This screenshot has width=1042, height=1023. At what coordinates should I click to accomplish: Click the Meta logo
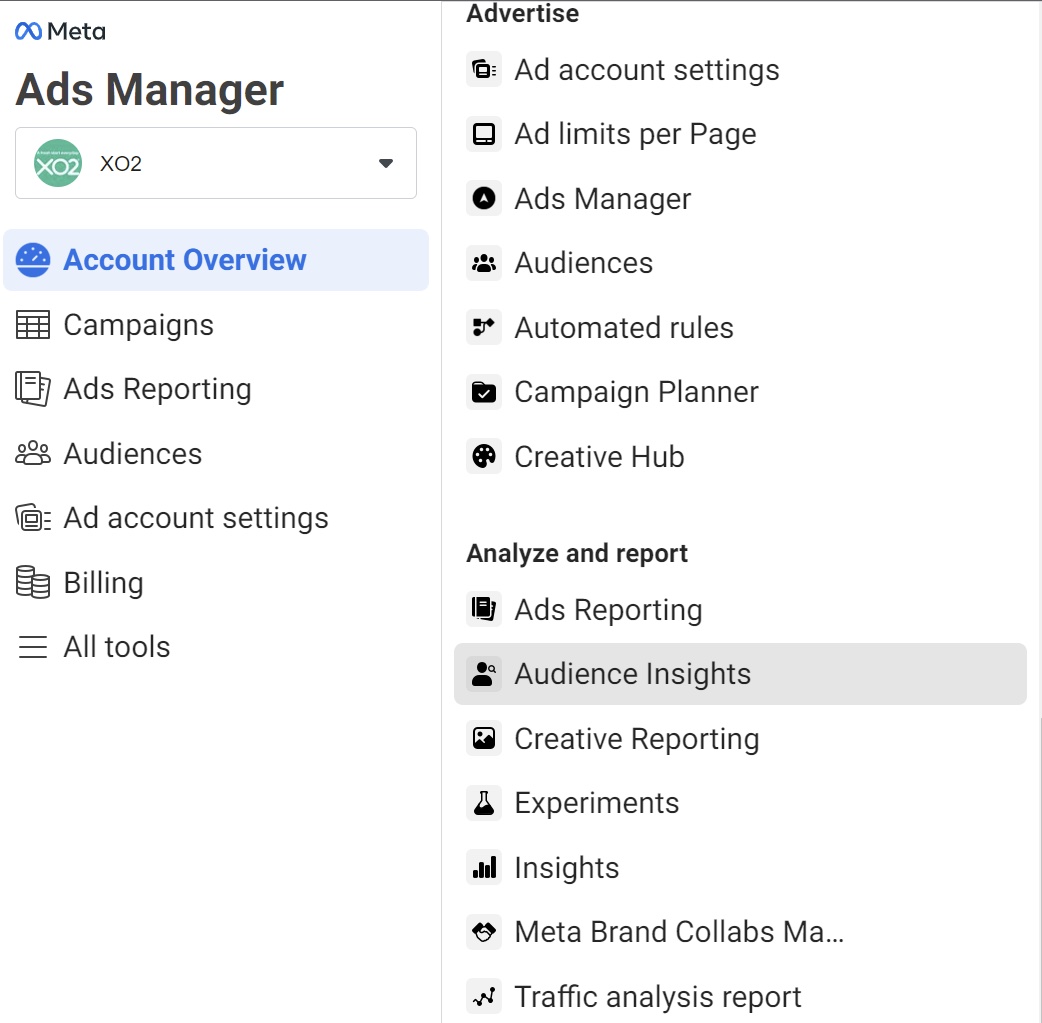60,31
